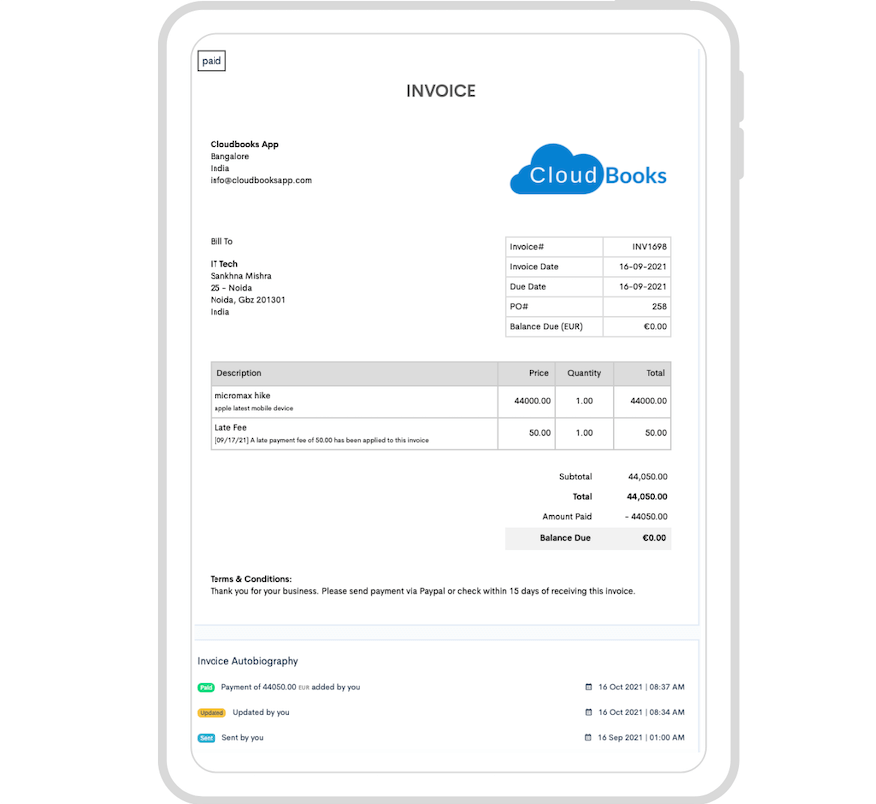The width and height of the screenshot is (876, 804).
Task: Click calendar icon beside 16 Oct 08:37 AM
Action: [589, 688]
